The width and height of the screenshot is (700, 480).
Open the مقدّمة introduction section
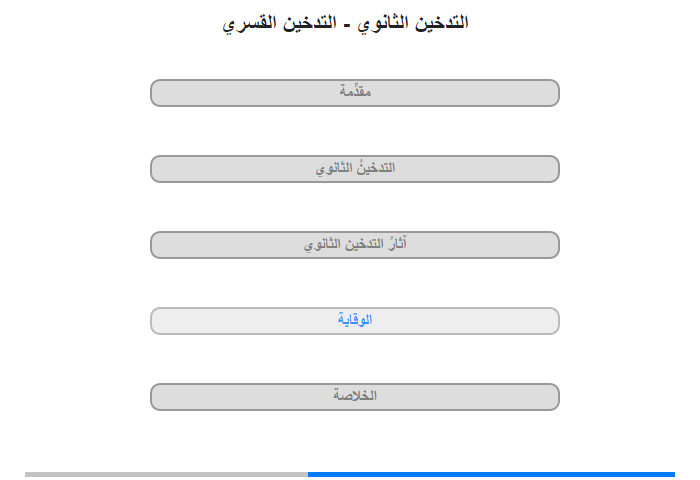point(354,93)
